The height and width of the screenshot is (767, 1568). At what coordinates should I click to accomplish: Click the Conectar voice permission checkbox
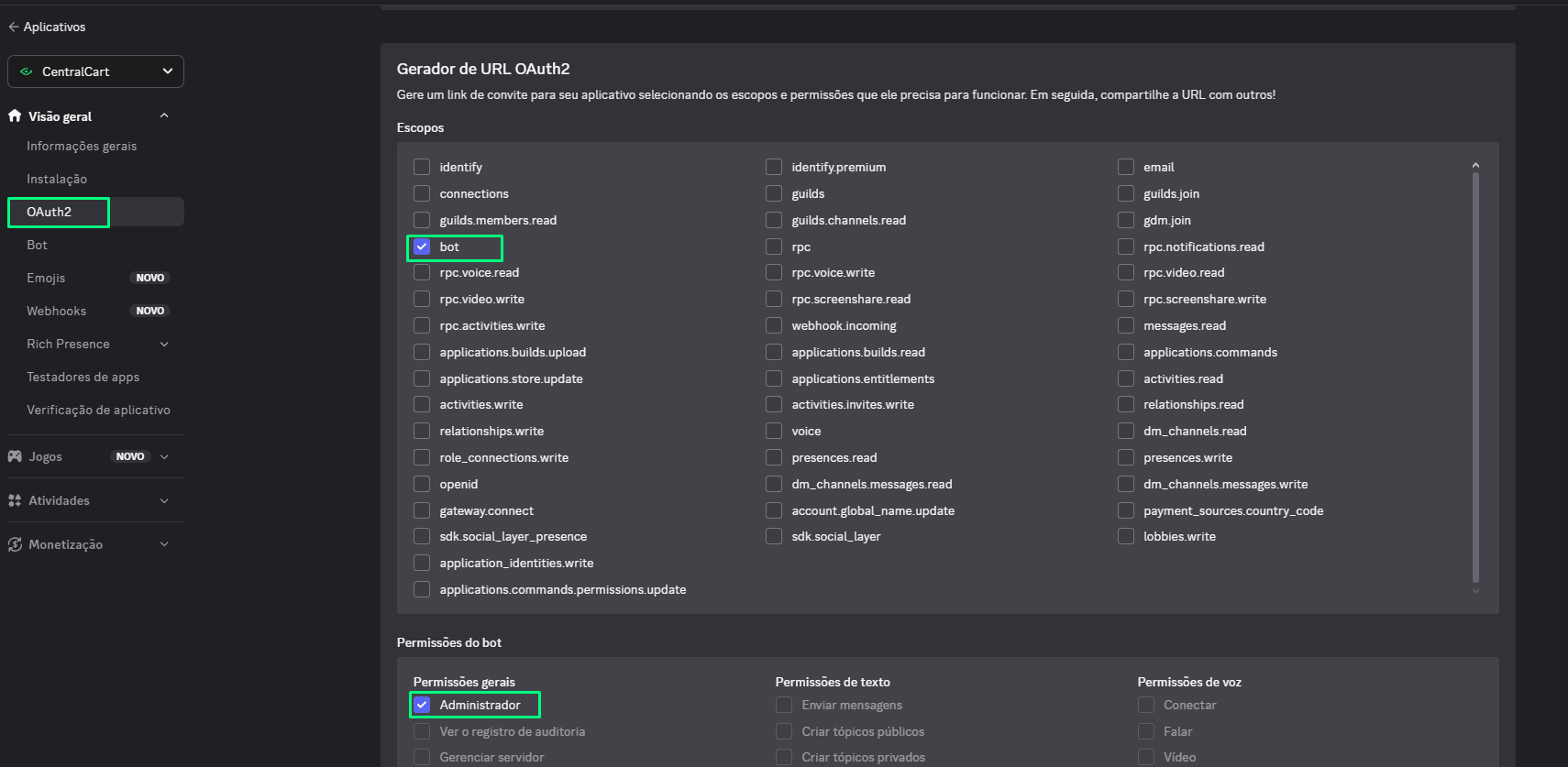click(x=1146, y=705)
